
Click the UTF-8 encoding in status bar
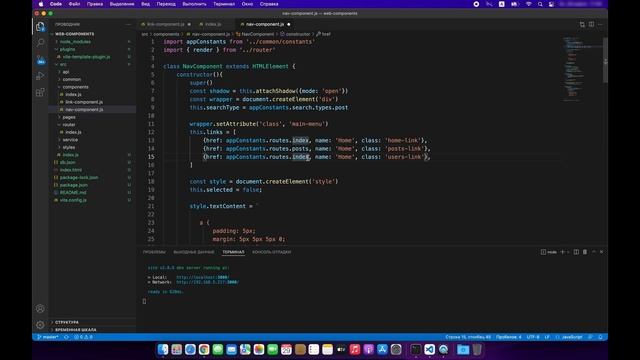tap(533, 337)
